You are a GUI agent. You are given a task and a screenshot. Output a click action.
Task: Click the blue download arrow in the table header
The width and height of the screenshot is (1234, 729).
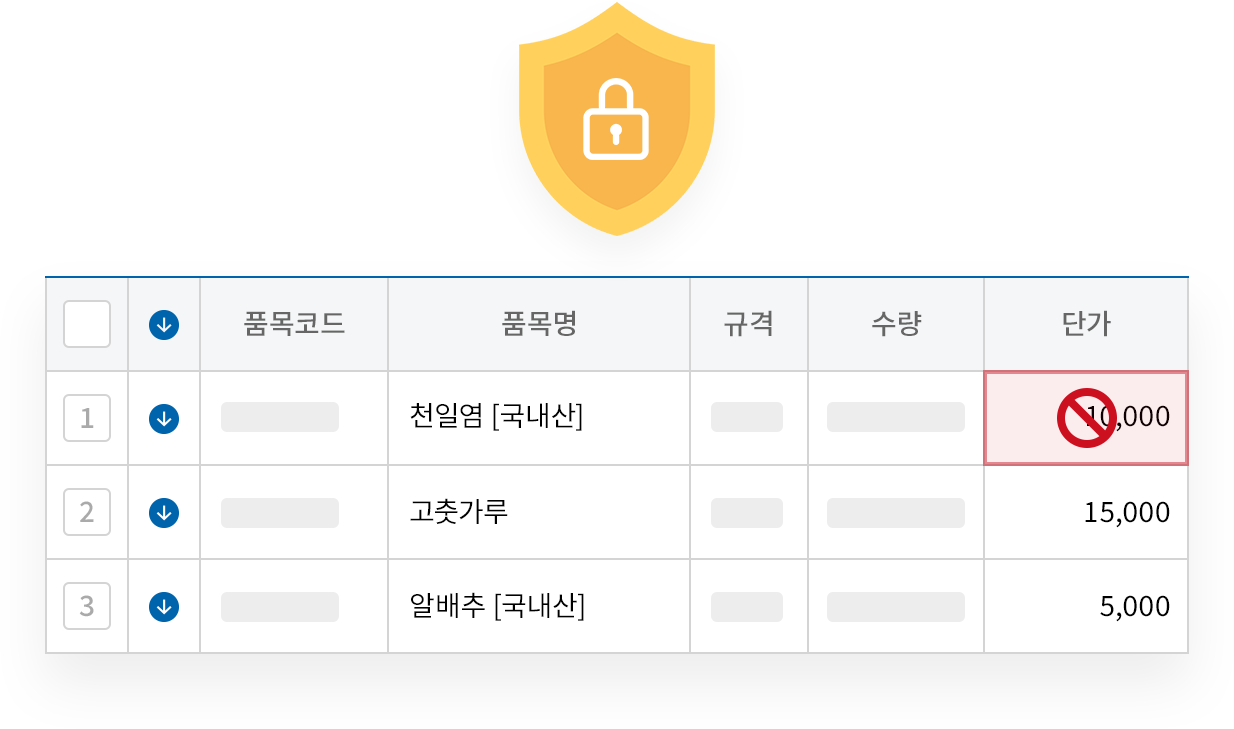click(163, 324)
